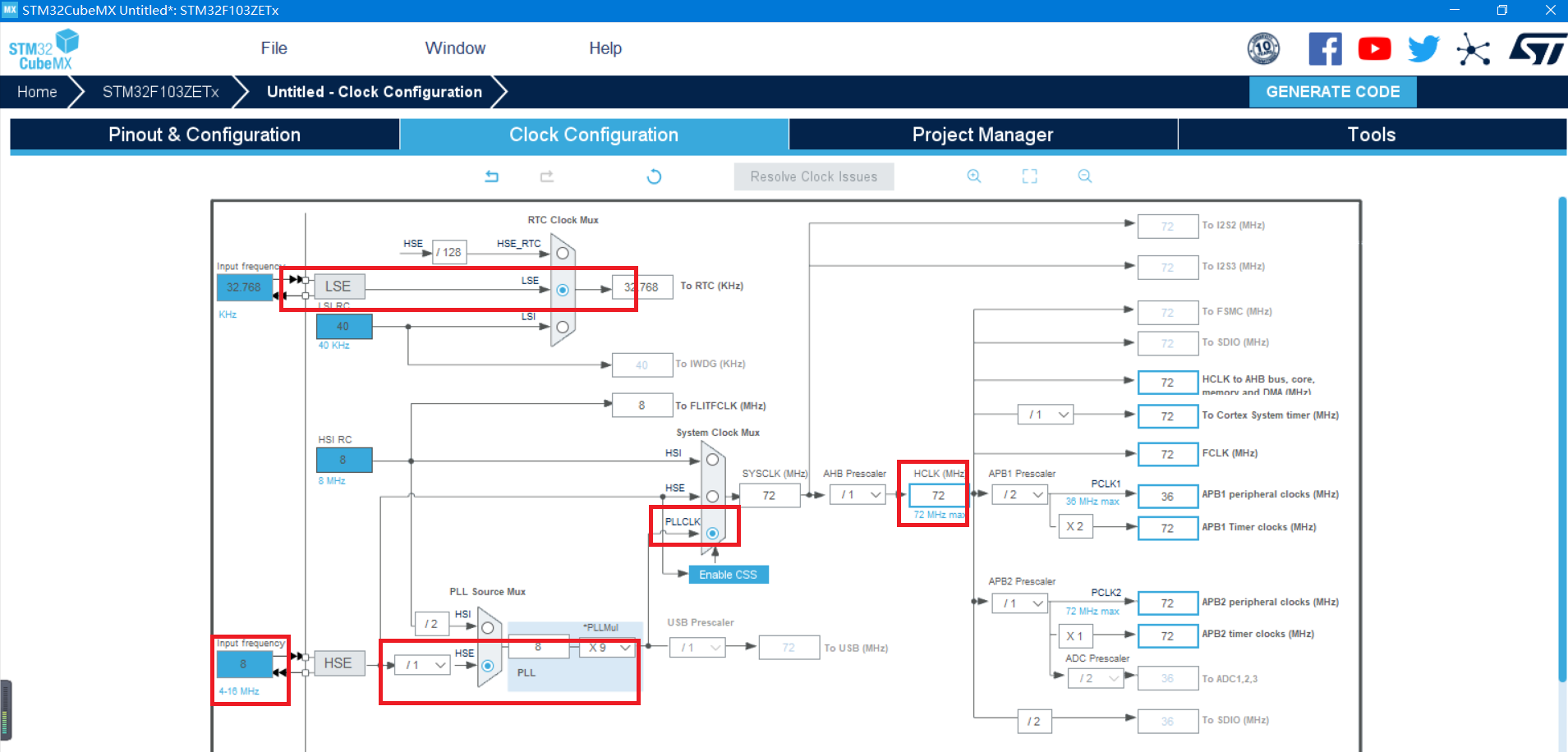Screen dimensions: 1568x752
Task: Open the File menu
Action: [x=274, y=48]
